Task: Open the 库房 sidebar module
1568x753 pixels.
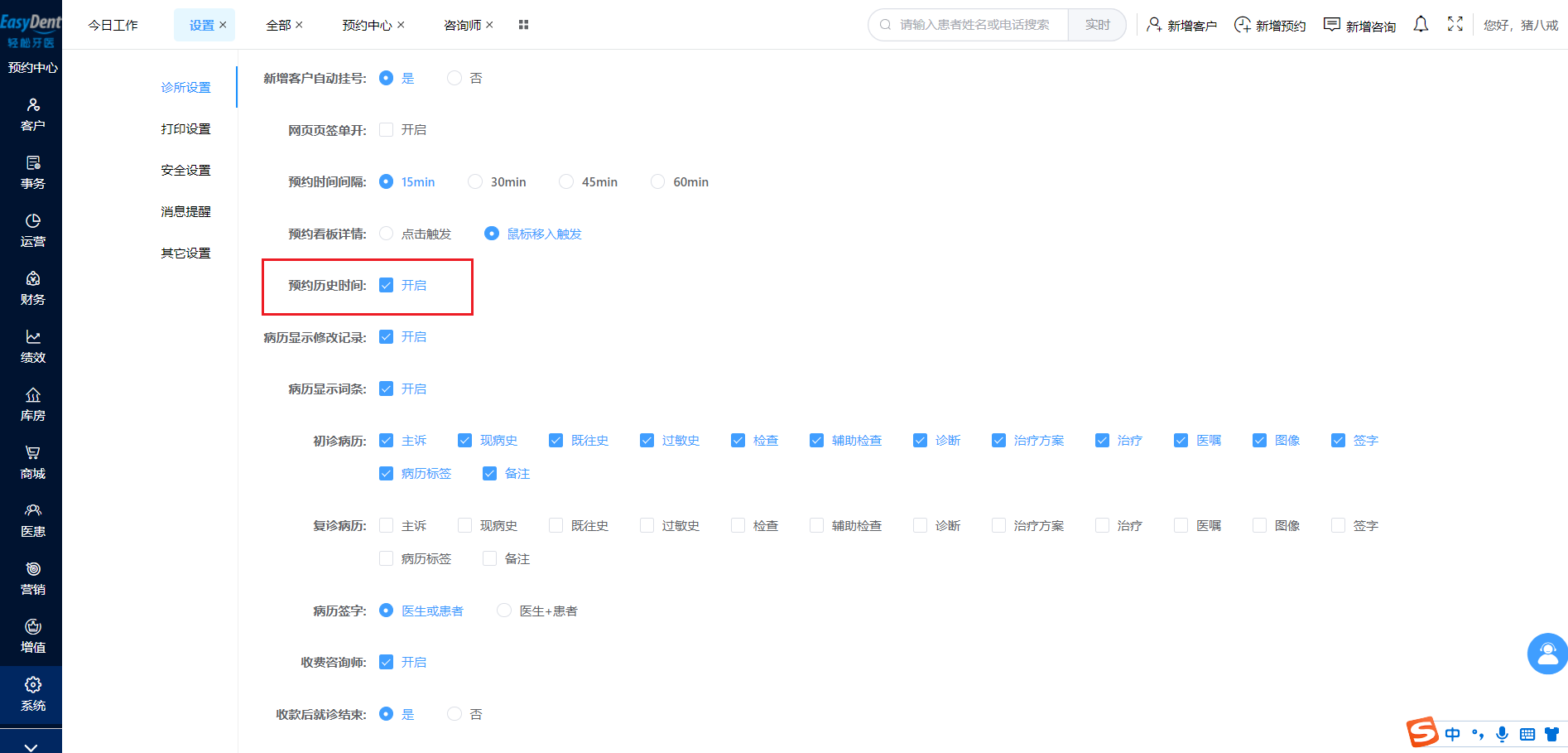Action: [x=32, y=404]
